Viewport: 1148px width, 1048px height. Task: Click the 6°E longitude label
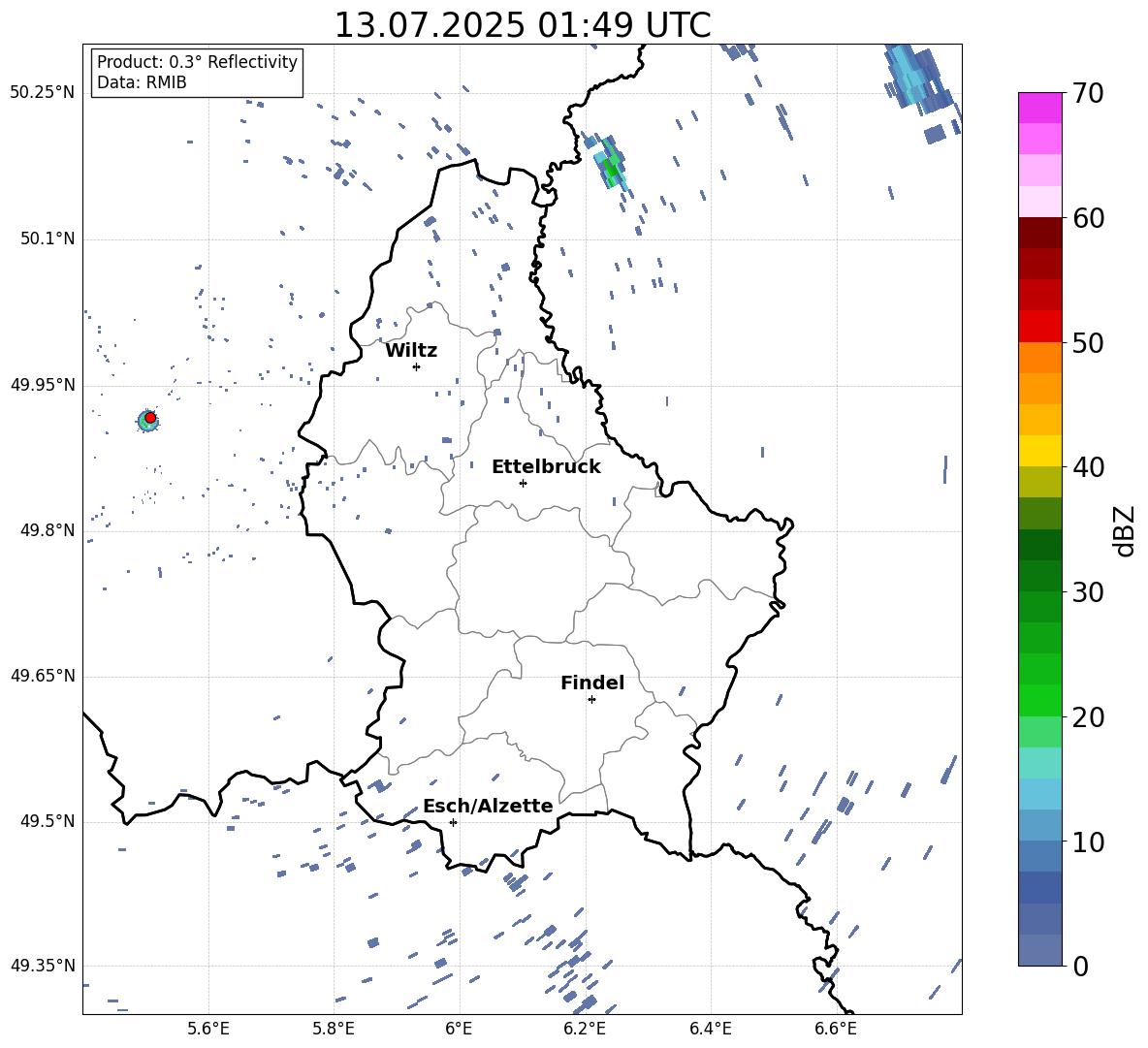(459, 1029)
